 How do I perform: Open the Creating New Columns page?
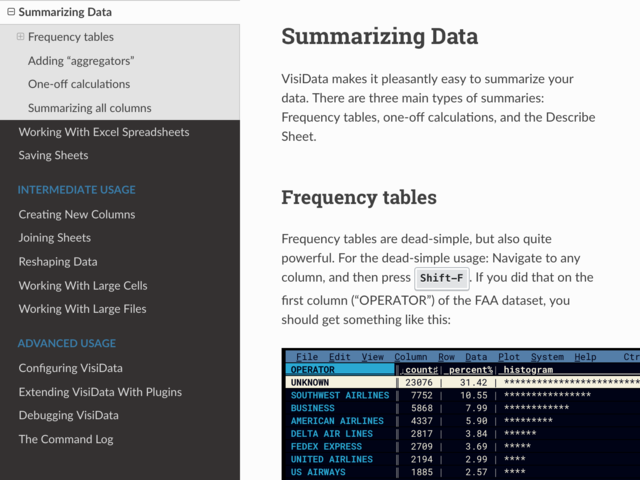(x=77, y=214)
